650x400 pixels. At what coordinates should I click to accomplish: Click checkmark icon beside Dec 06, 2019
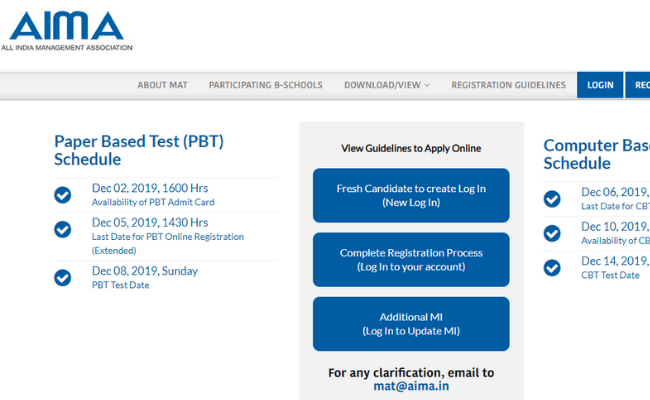coord(552,199)
